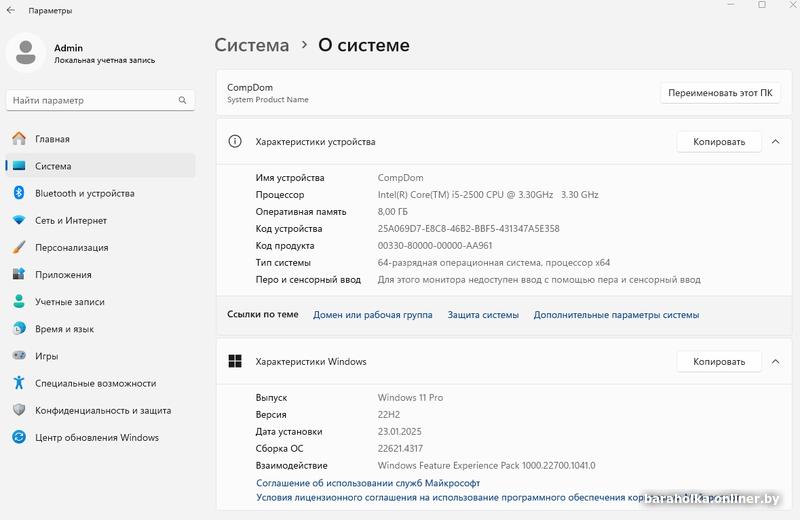Open Центр обновления Windows section
This screenshot has width=800, height=520.
click(x=101, y=437)
